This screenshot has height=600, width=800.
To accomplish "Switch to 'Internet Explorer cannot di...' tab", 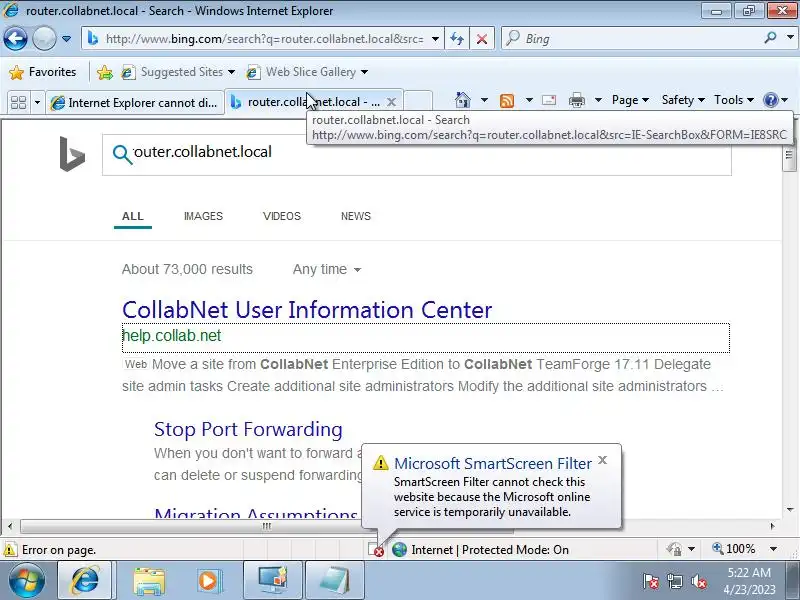I will pos(135,103).
